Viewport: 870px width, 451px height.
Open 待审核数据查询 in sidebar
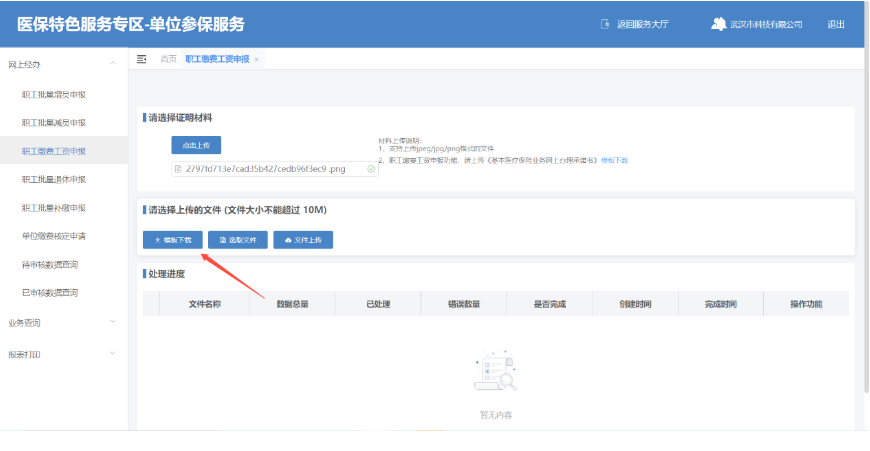coord(50,265)
